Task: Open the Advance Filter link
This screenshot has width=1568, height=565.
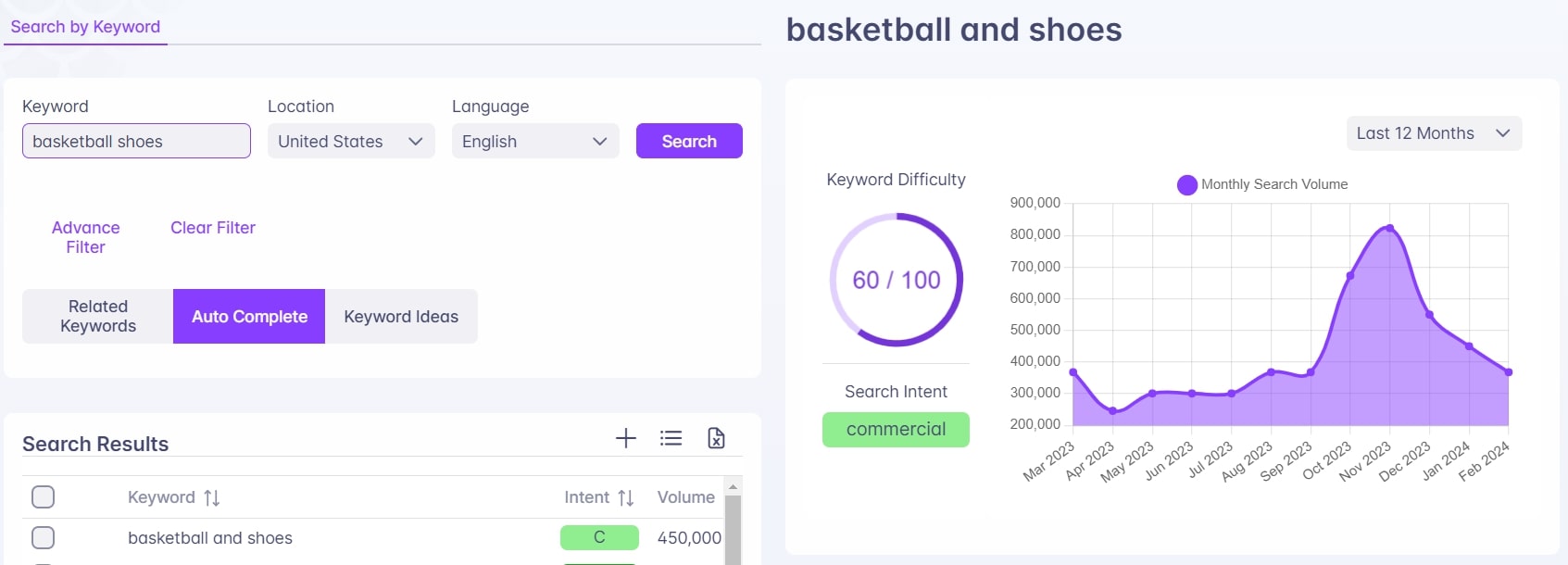Action: tap(85, 237)
